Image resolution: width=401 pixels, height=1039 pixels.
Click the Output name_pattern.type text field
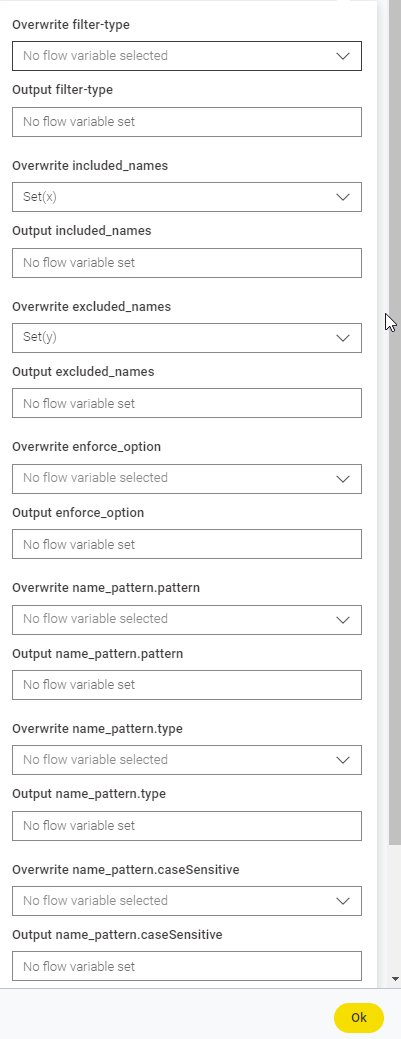point(187,826)
